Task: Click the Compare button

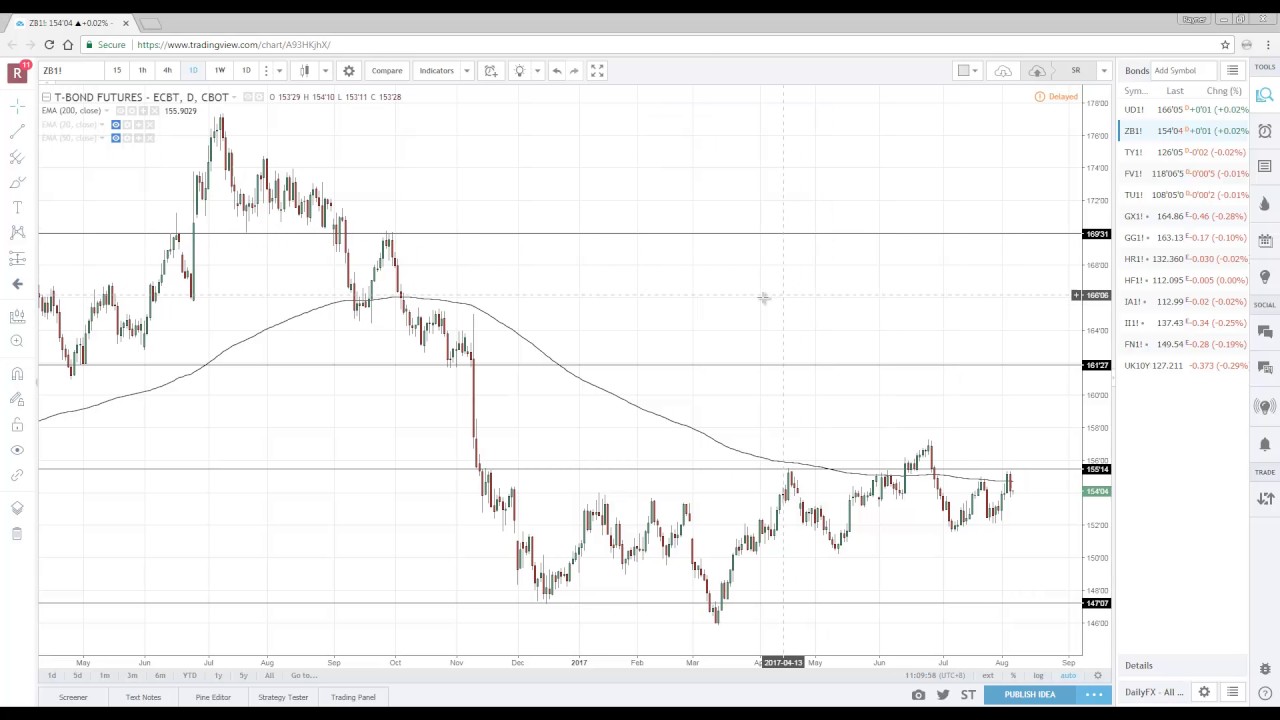Action: pyautogui.click(x=387, y=71)
